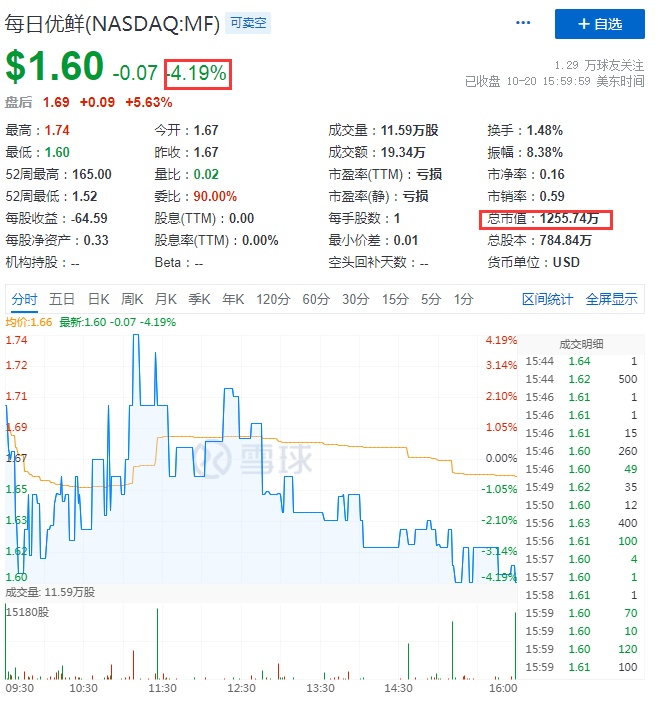Viewport: 657px width, 704px height.
Task: Click the 52周最低 value 1.52
Action: click(x=84, y=196)
